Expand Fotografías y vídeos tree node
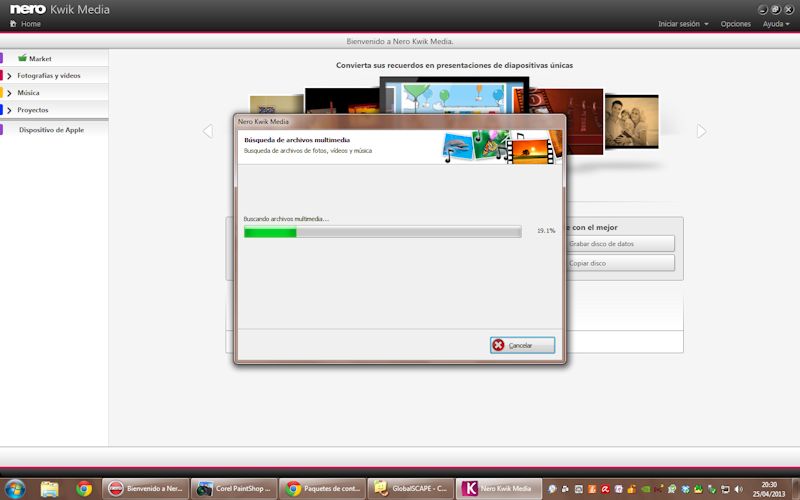 click(9, 76)
